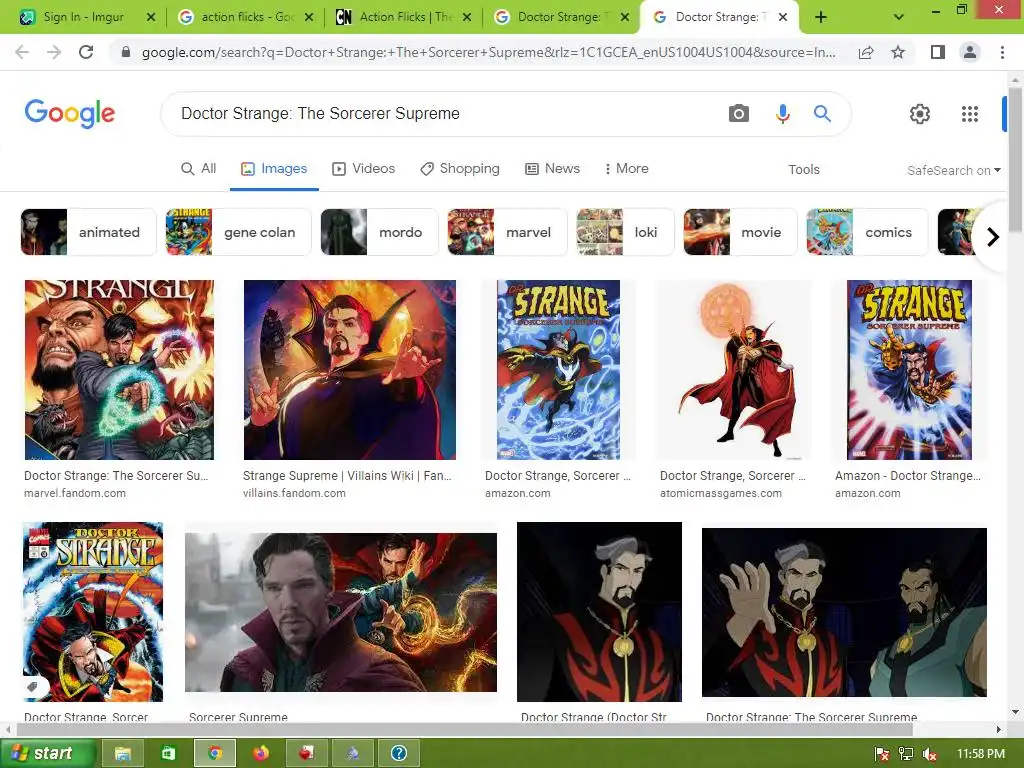Open the file explorer taskbar icon
Image resolution: width=1024 pixels, height=768 pixels.
point(123,754)
